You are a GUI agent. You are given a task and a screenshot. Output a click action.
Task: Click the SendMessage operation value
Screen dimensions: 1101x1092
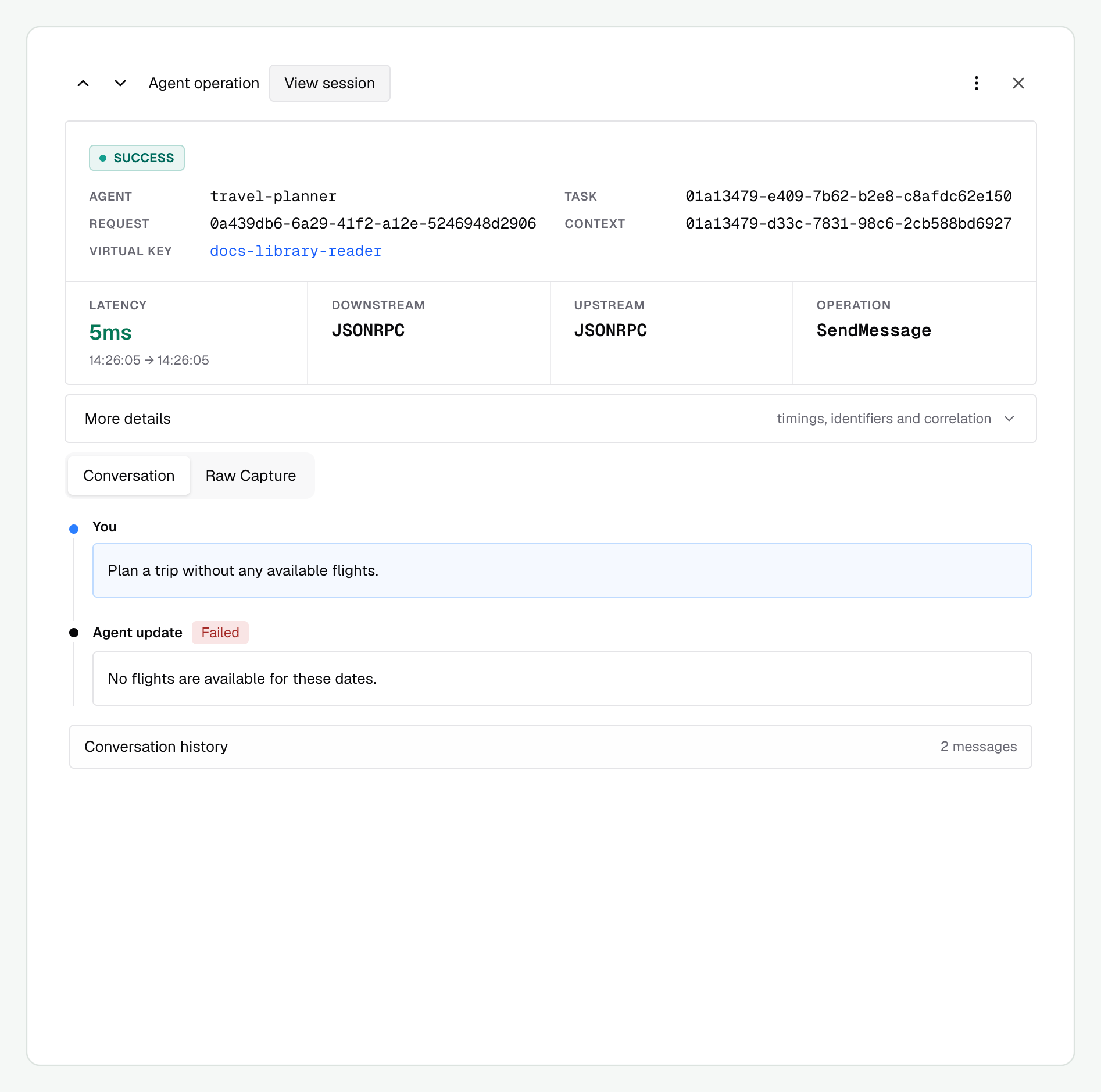coord(874,330)
